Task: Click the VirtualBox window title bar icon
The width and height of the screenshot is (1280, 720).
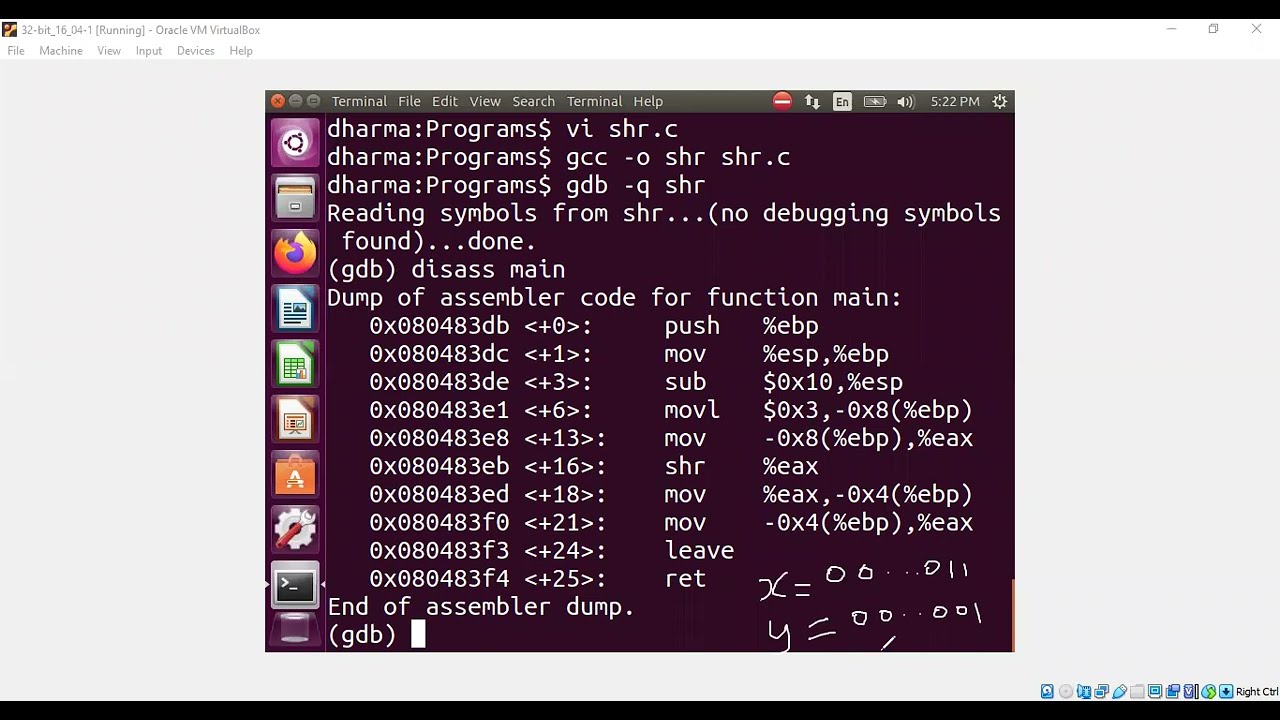Action: (x=10, y=30)
